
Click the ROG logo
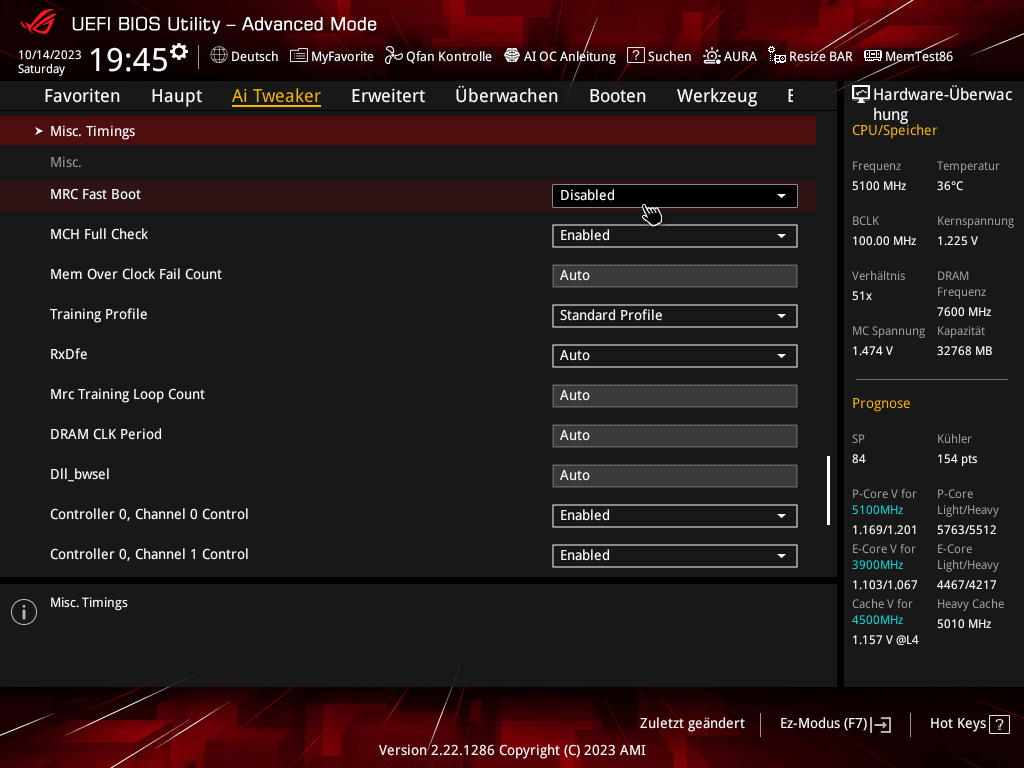38,24
